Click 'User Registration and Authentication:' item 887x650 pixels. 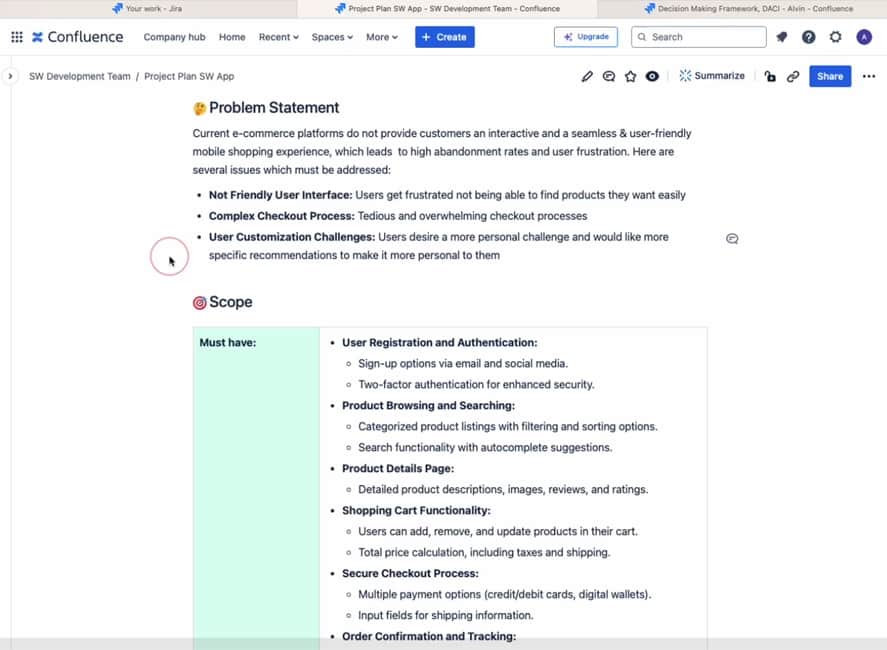coord(440,343)
